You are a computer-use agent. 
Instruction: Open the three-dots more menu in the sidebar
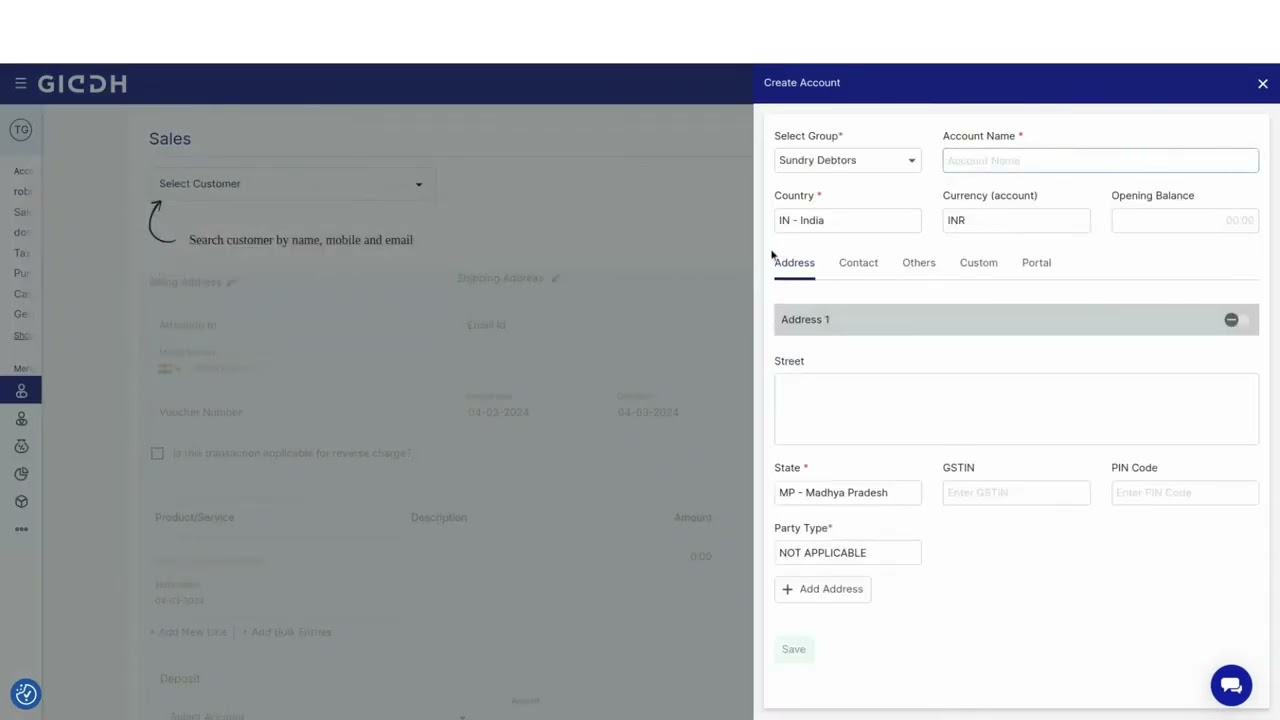coord(21,529)
